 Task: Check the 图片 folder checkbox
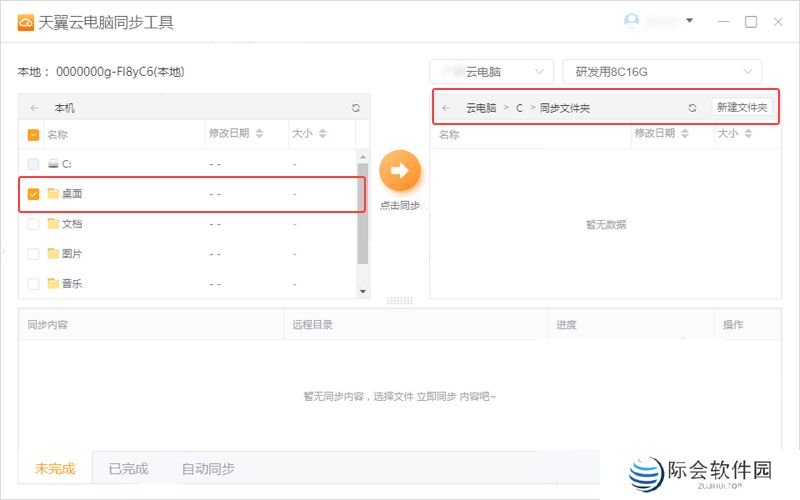click(x=33, y=254)
